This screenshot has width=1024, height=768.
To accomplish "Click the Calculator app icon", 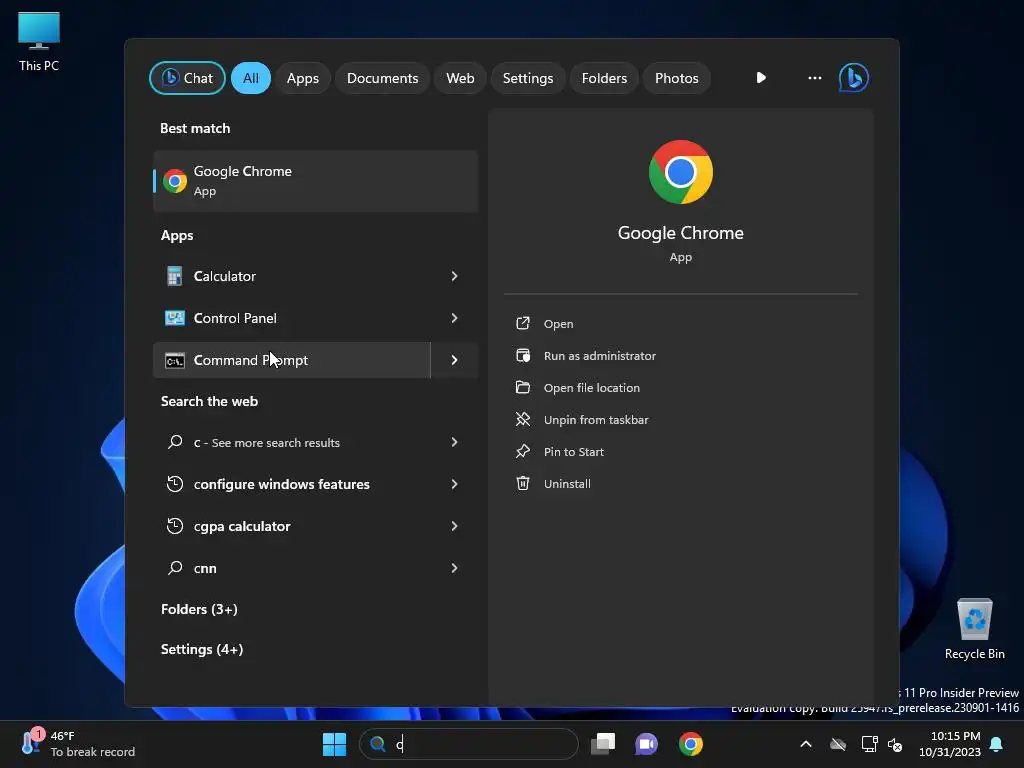I will click(174, 276).
